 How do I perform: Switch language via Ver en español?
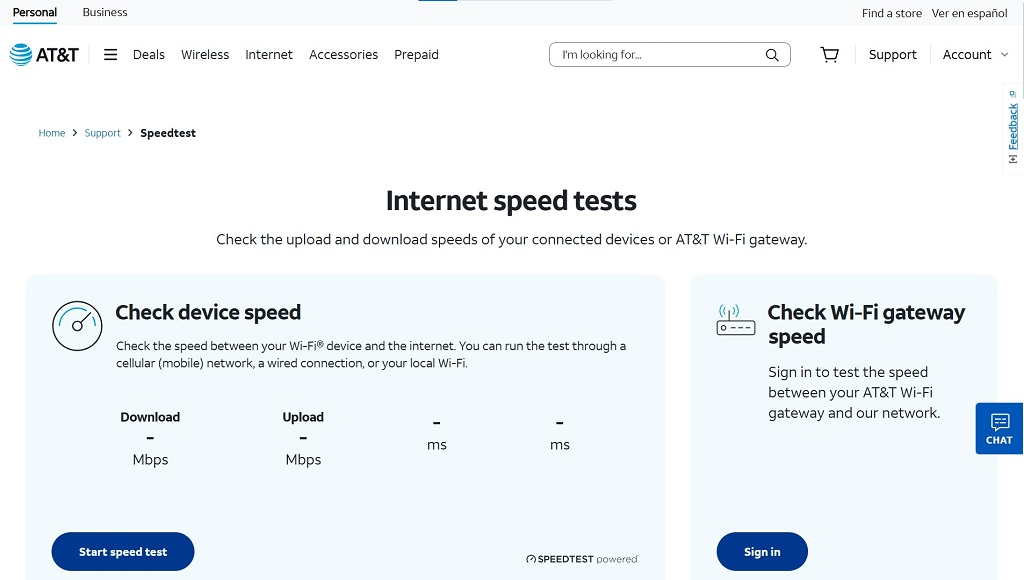pos(970,14)
